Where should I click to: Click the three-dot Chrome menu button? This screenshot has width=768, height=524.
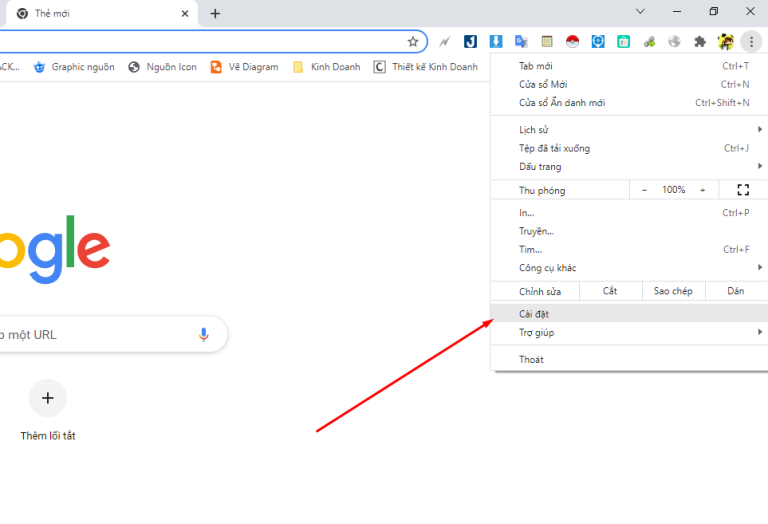click(x=751, y=42)
